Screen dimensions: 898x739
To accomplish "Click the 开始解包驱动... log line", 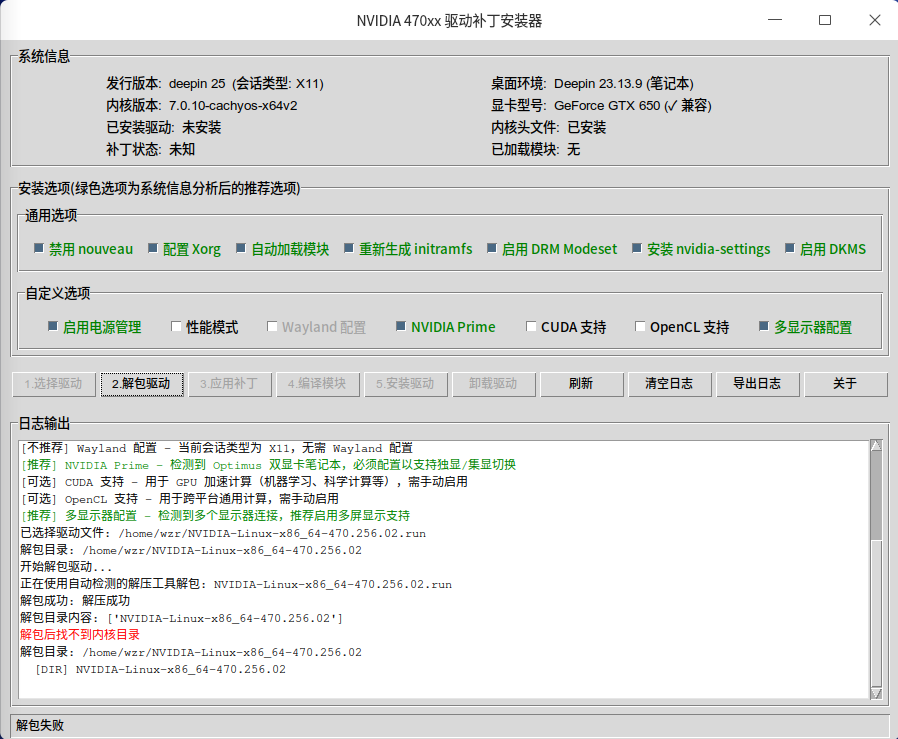I will [x=66, y=567].
